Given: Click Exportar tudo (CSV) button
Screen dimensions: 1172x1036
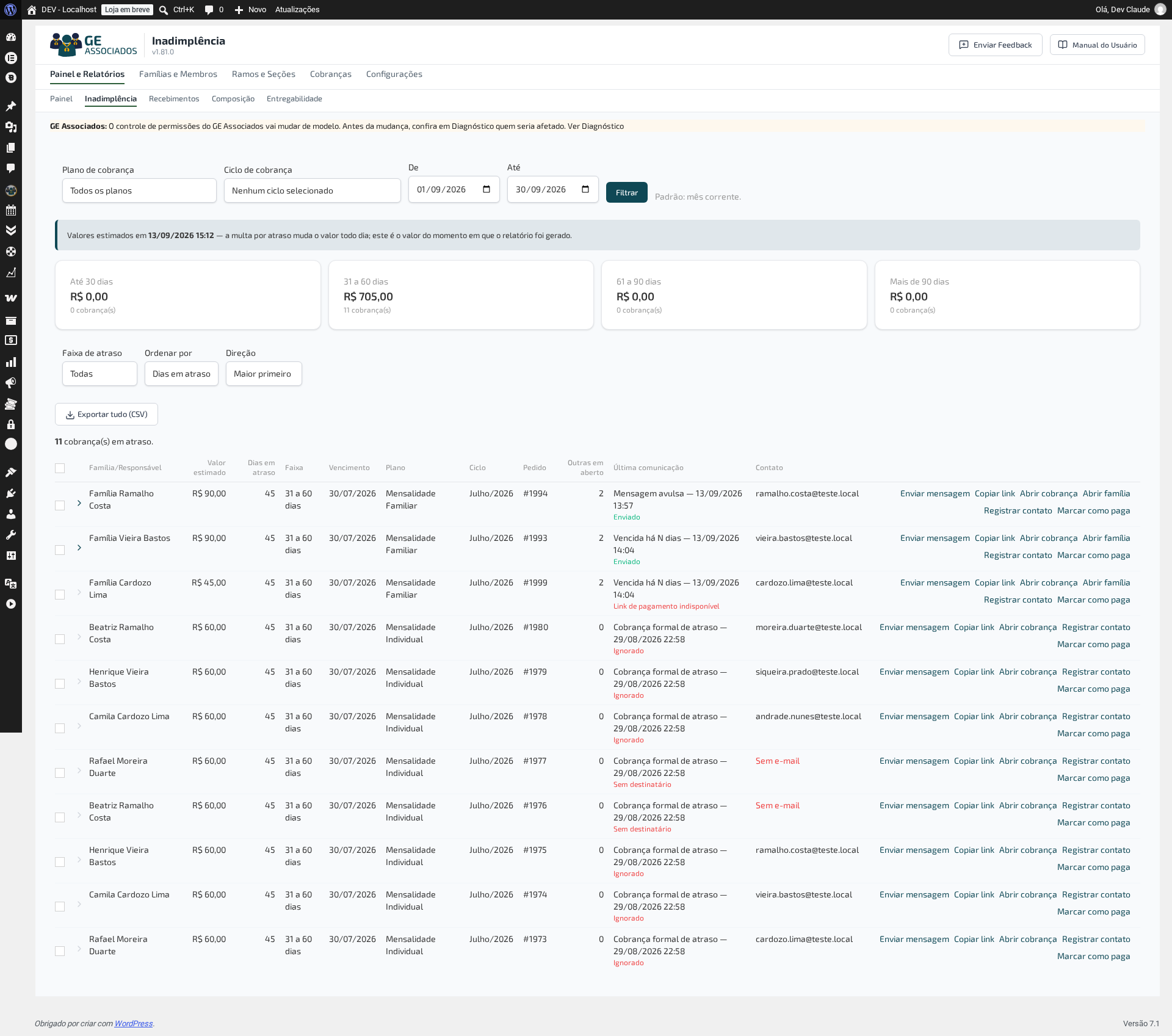Looking at the screenshot, I should (106, 414).
